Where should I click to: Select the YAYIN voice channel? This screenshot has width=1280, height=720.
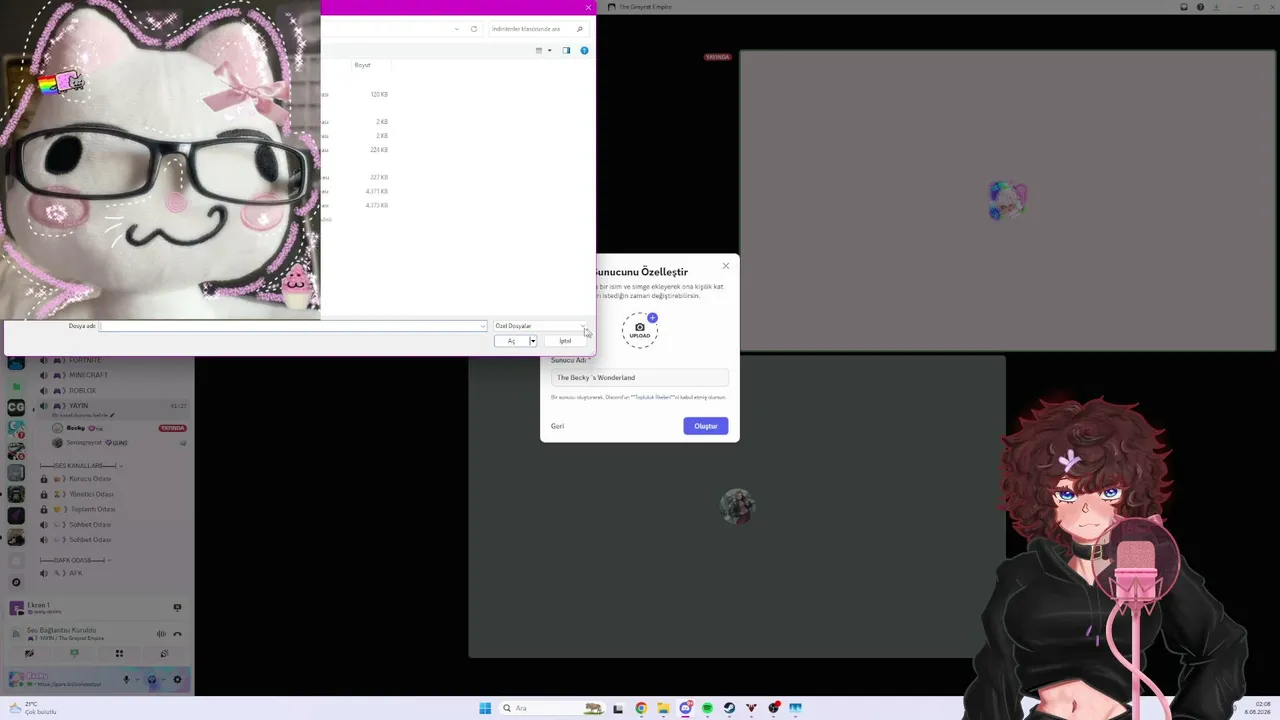coord(111,406)
